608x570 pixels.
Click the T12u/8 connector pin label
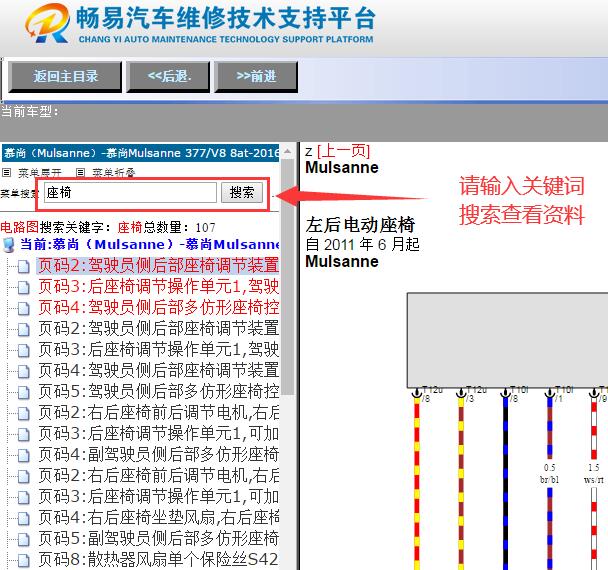[432, 393]
